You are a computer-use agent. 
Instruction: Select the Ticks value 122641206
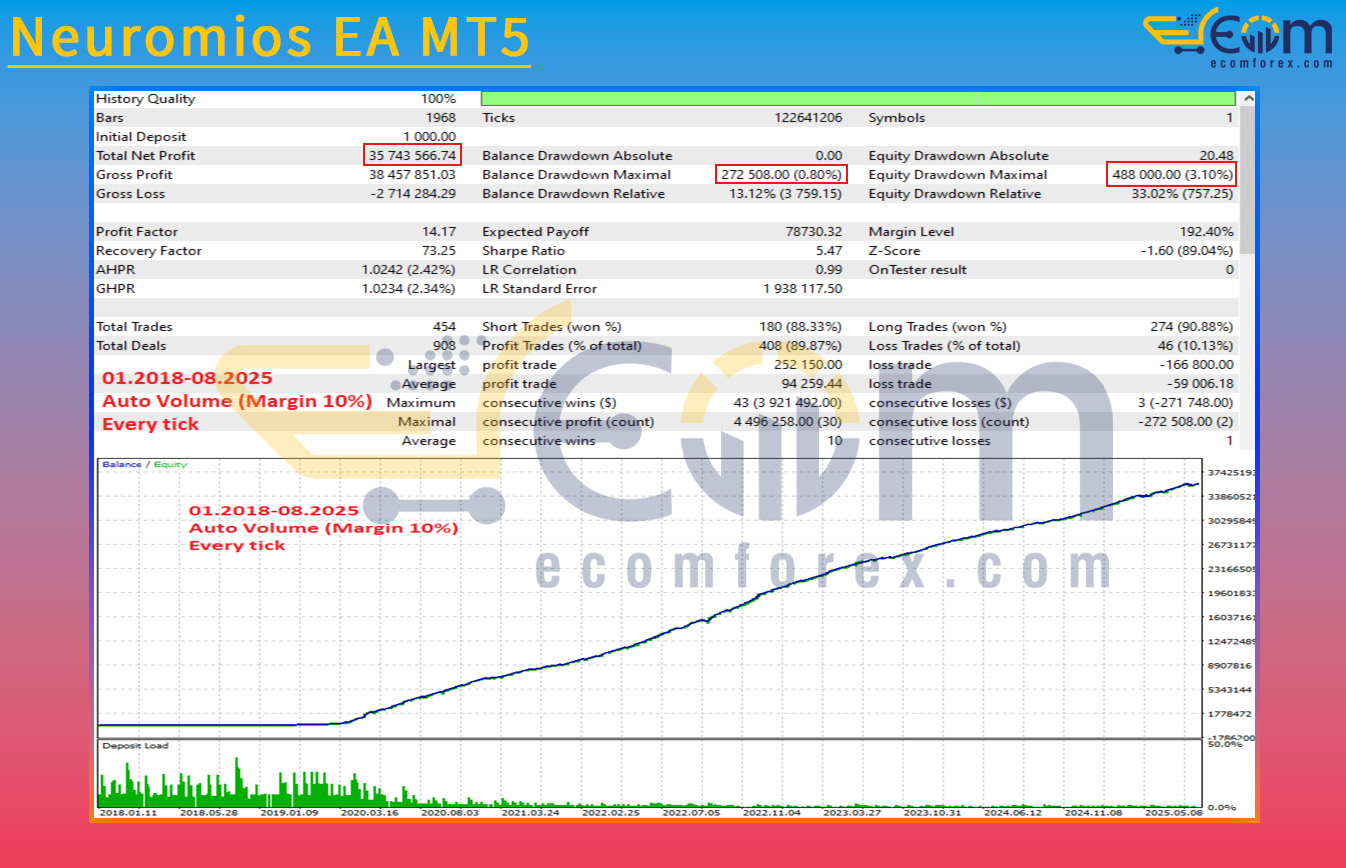[808, 118]
